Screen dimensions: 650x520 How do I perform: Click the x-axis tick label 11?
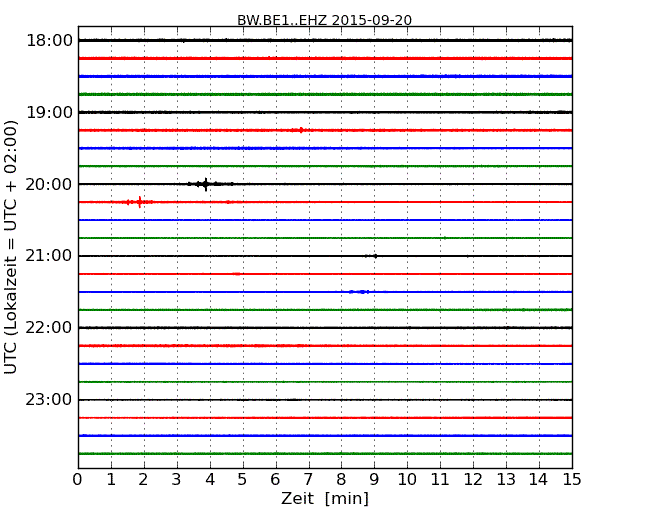click(440, 480)
